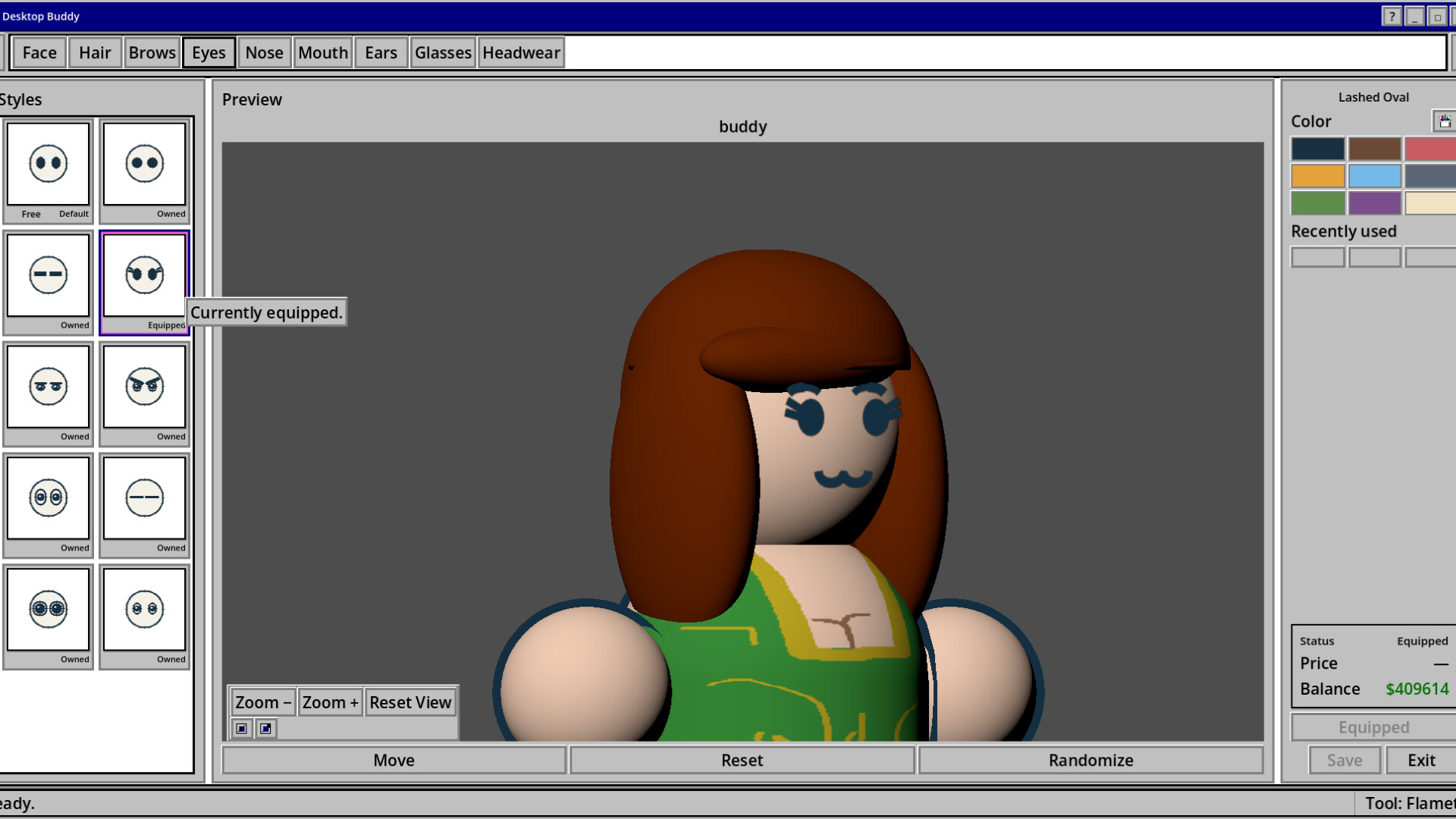Click the help question mark button
Screen dimensions: 1456x819
click(x=1392, y=17)
